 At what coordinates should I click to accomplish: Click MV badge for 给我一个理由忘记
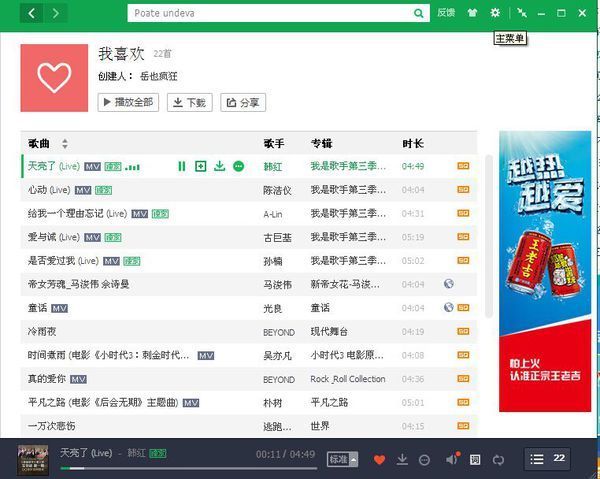140,214
